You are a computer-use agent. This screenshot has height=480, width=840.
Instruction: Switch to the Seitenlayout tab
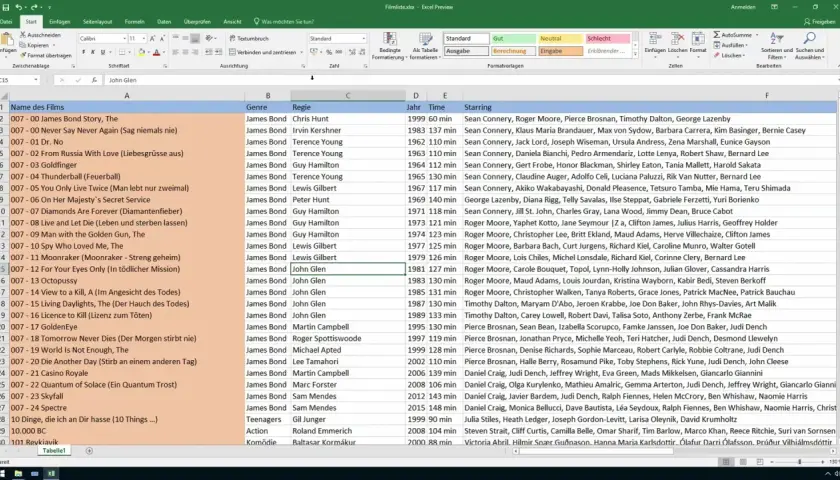click(98, 22)
